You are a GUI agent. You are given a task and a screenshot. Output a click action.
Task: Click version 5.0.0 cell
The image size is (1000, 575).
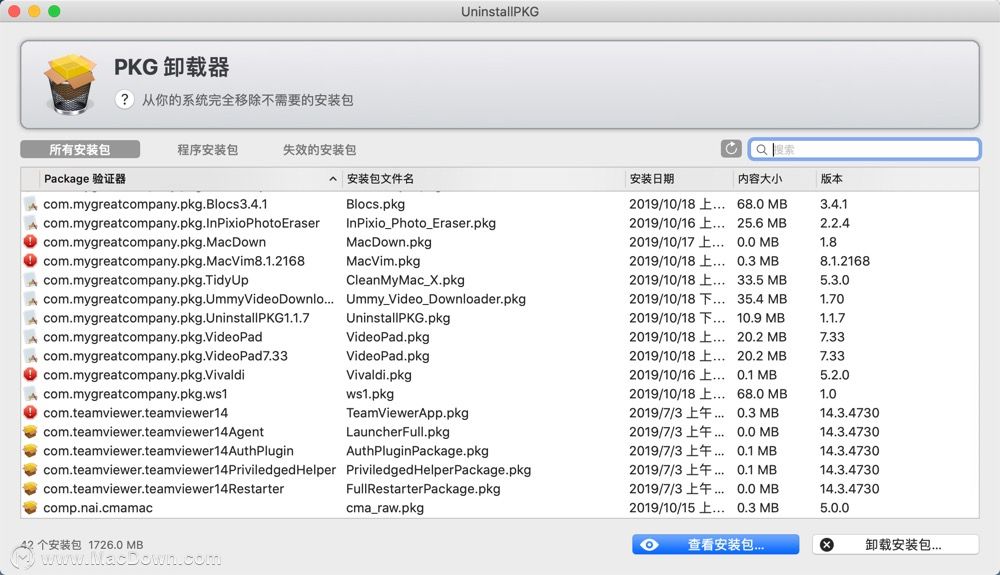pyautogui.click(x=834, y=508)
